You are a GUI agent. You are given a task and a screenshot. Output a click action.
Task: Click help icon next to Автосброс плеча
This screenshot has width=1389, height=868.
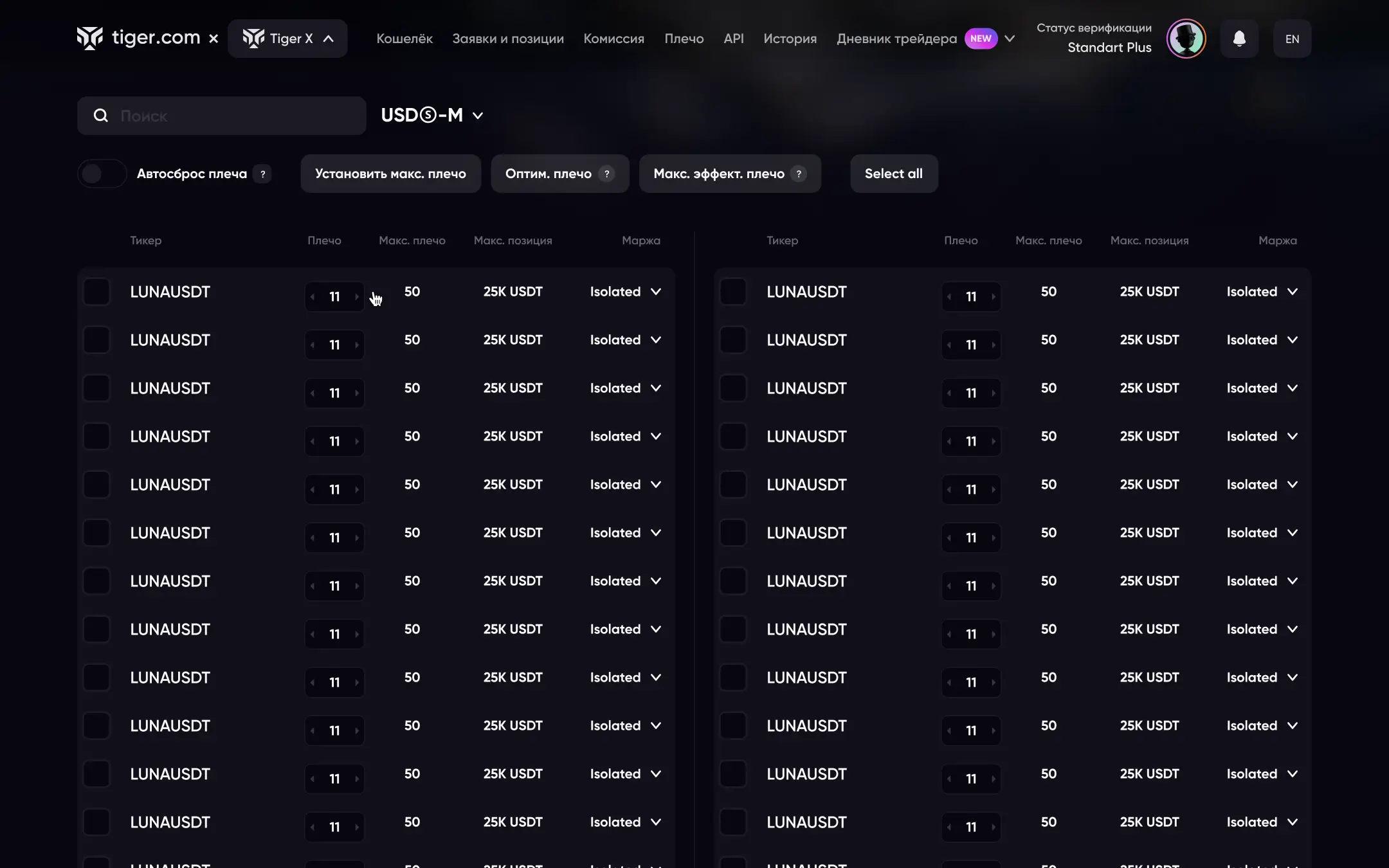262,174
